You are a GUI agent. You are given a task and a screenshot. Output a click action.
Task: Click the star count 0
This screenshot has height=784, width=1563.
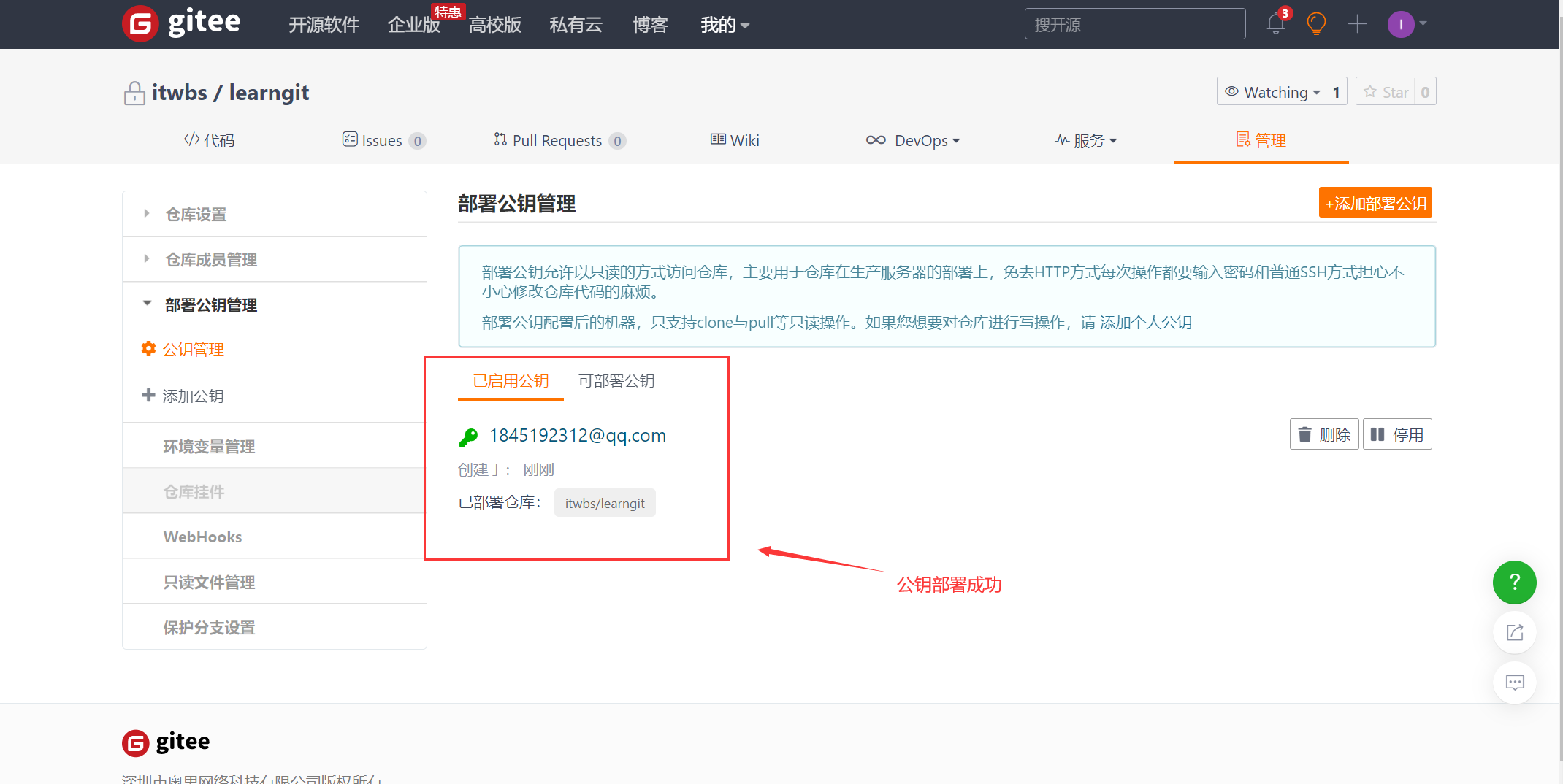(x=1425, y=92)
